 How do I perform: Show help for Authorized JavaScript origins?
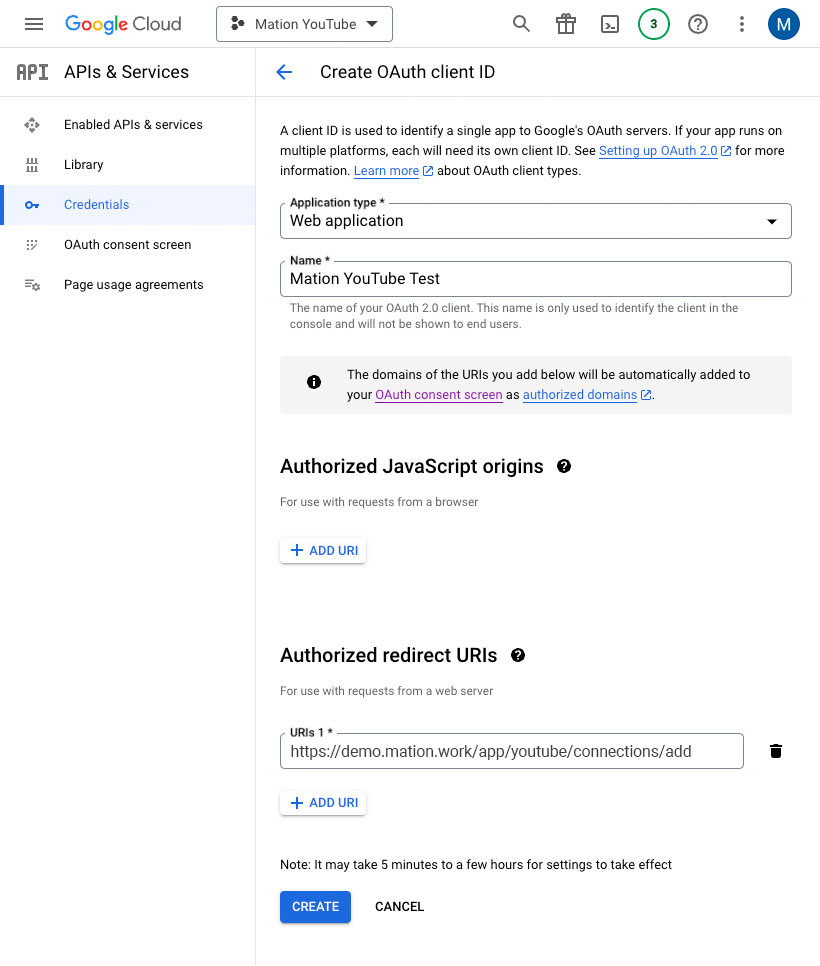click(564, 466)
